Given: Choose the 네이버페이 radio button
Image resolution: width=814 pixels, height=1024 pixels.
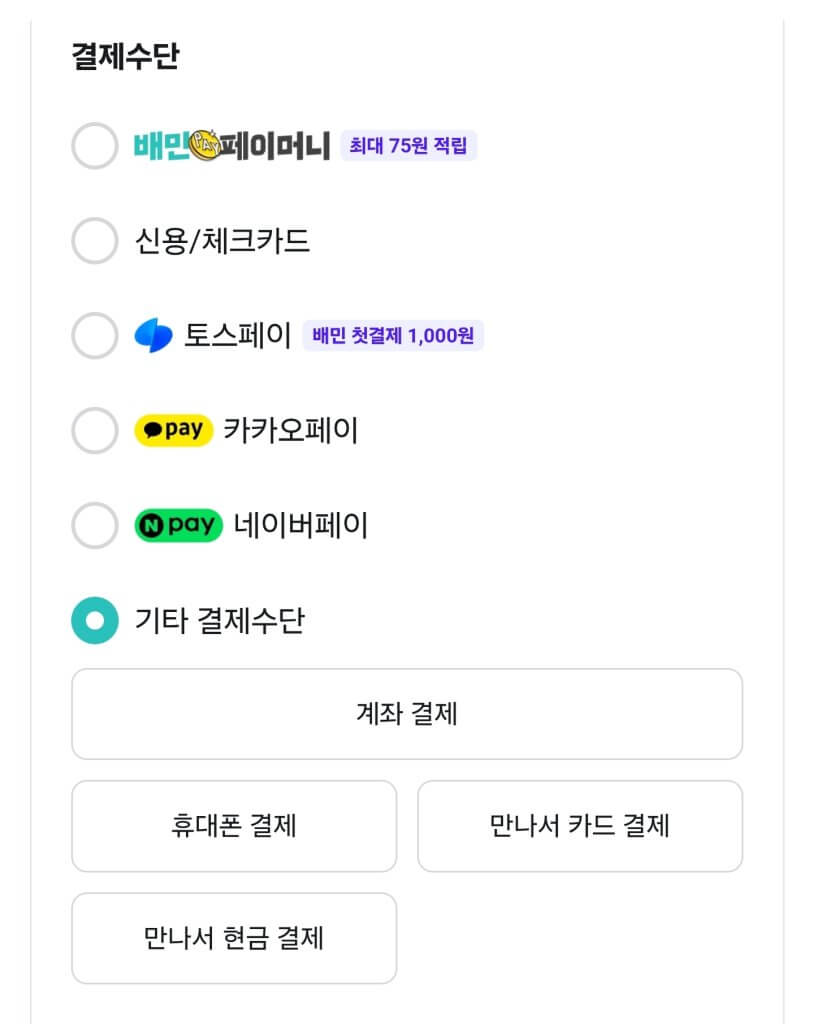Looking at the screenshot, I should point(95,526).
